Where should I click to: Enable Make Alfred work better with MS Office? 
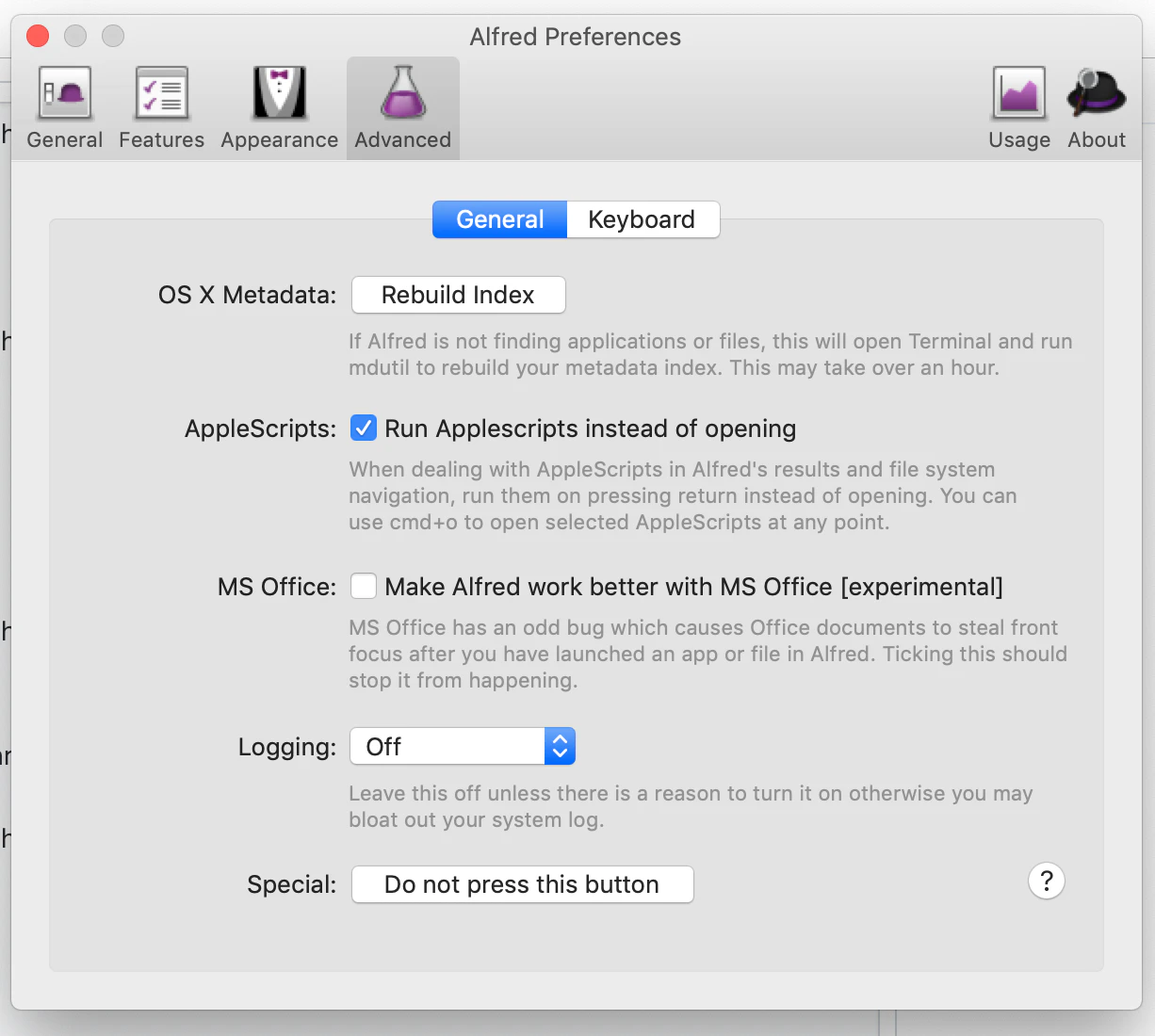364,587
